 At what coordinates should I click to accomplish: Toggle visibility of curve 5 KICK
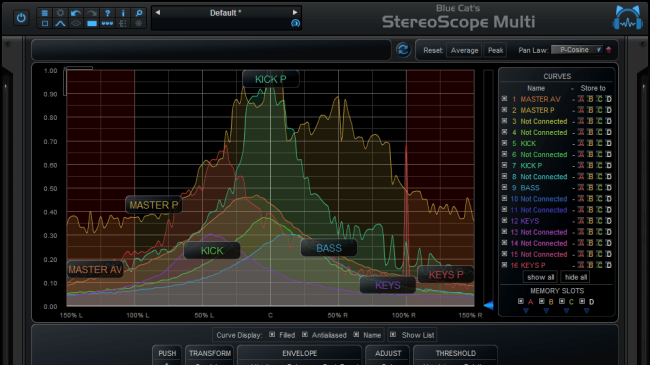[504, 143]
